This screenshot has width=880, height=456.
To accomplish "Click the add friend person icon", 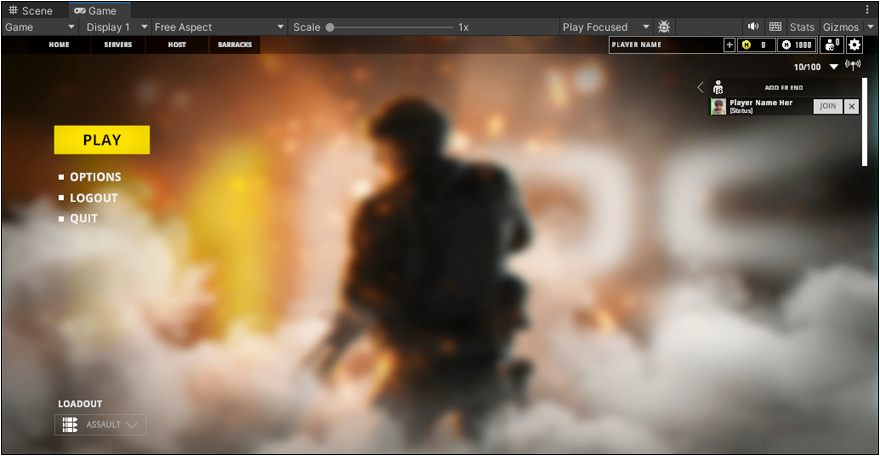I will pos(717,88).
